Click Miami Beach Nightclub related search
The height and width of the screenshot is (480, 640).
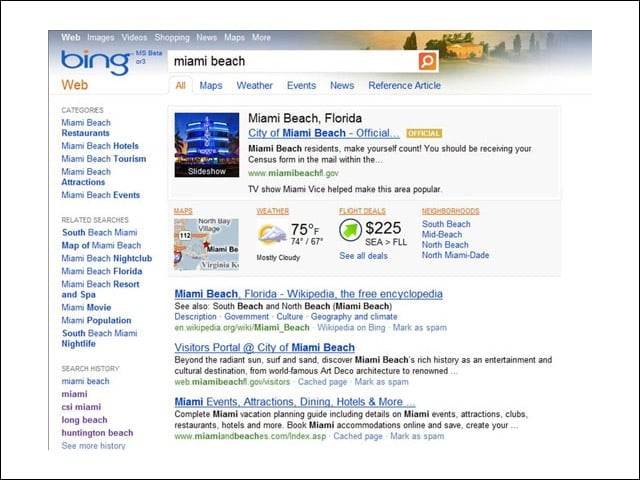tap(107, 258)
